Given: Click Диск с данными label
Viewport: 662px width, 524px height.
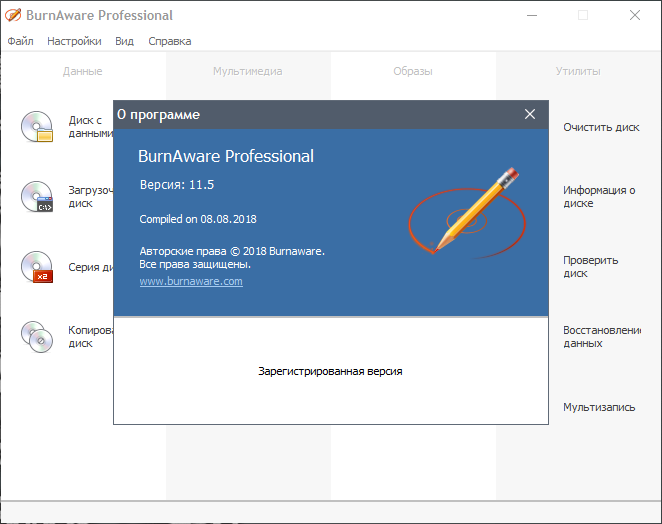Looking at the screenshot, I should pyautogui.click(x=91, y=127).
